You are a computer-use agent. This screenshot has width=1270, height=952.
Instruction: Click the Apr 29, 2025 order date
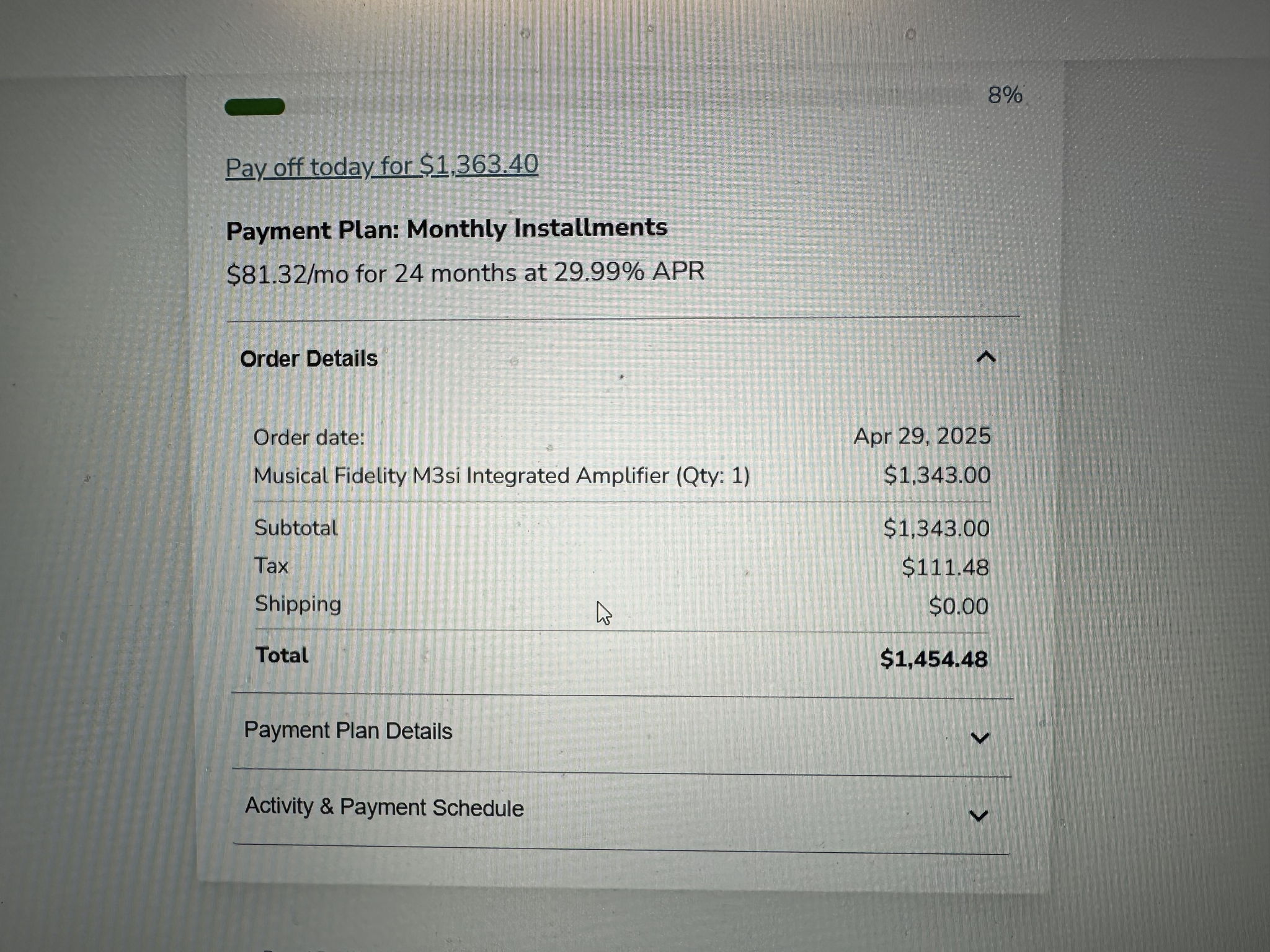922,436
